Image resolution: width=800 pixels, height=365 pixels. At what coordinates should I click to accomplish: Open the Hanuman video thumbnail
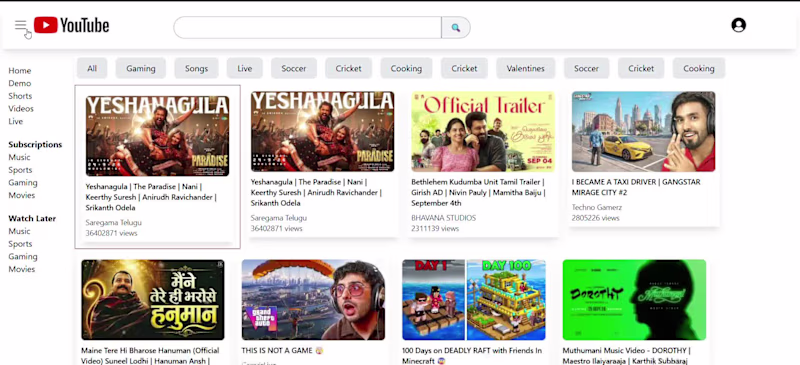point(153,300)
